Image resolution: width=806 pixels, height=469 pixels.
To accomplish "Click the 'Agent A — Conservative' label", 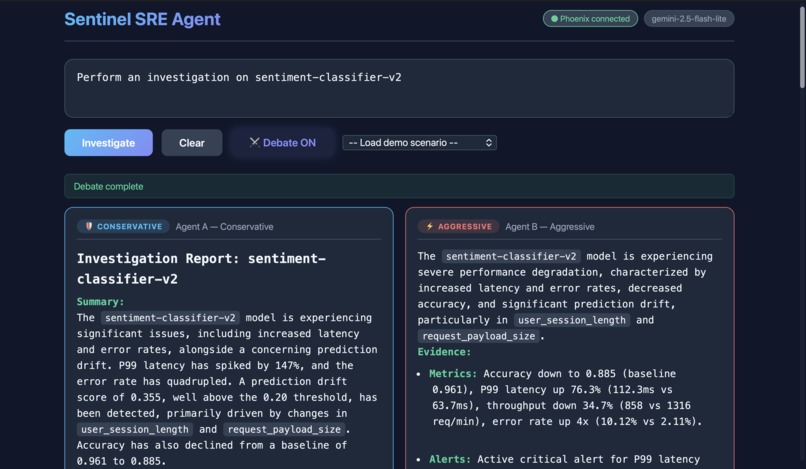I will point(225,227).
